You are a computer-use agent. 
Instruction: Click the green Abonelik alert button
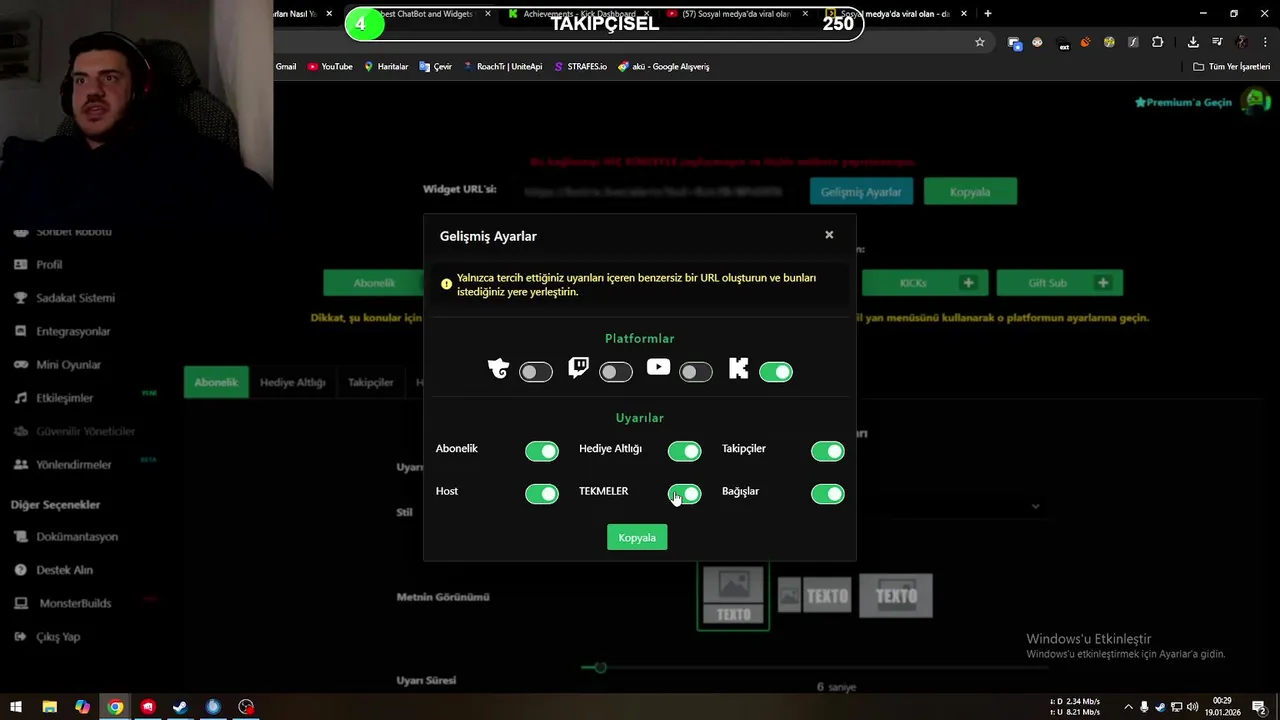pos(374,283)
